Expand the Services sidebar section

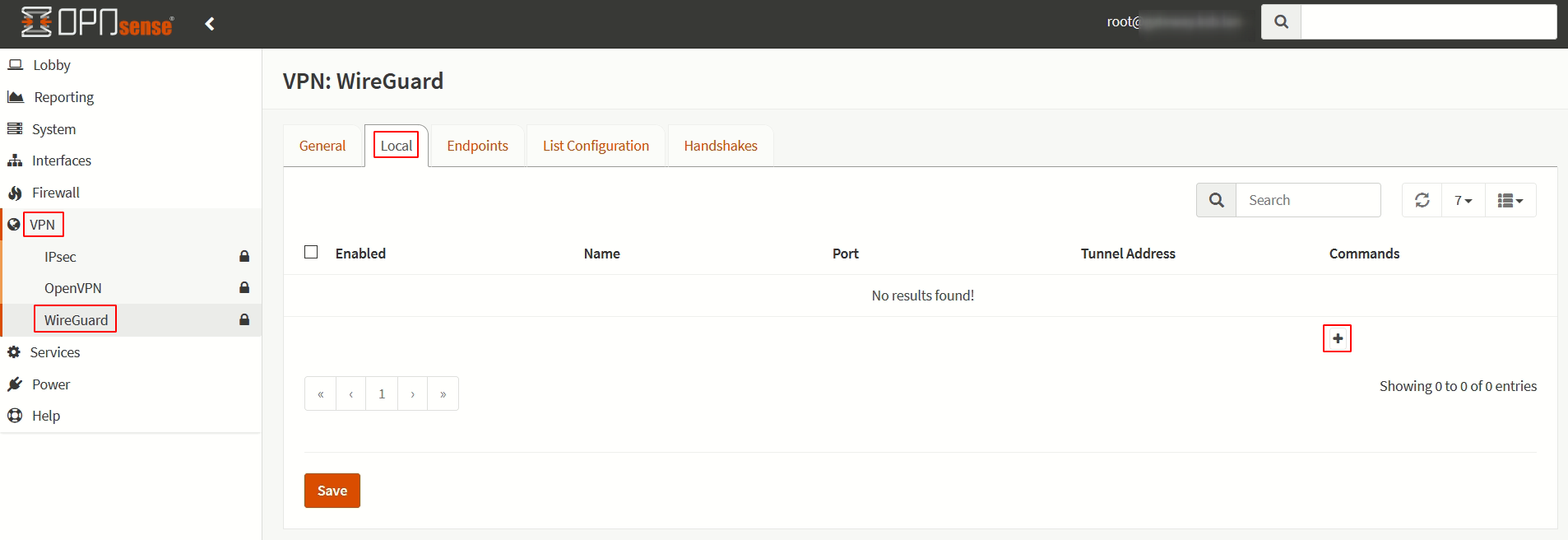pyautogui.click(x=55, y=352)
